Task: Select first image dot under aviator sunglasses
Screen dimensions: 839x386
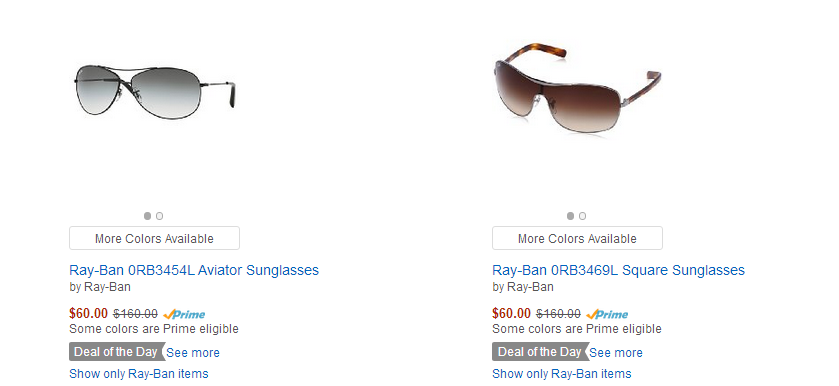Action: (147, 216)
